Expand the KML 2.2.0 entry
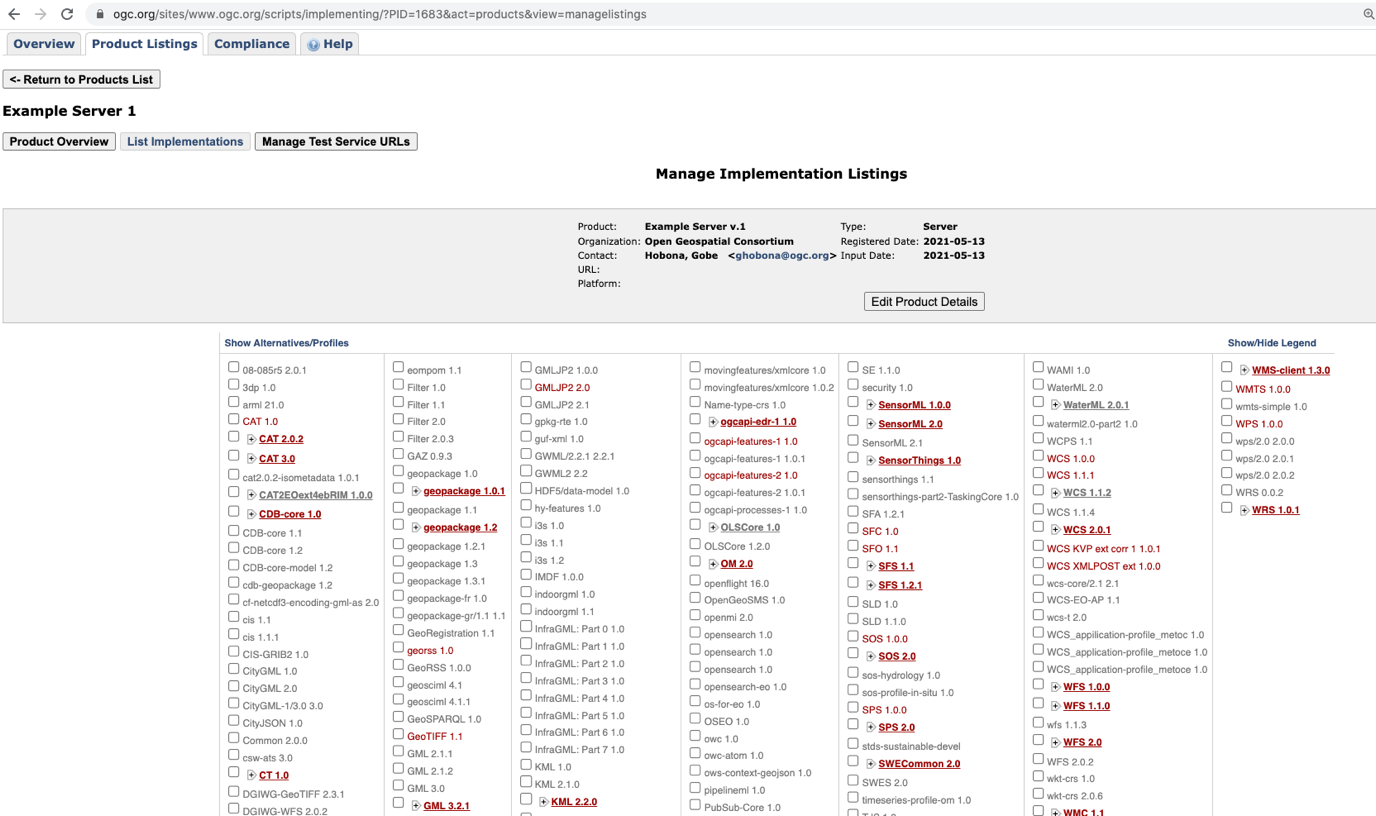Viewport: 1376px width, 816px height. click(544, 802)
